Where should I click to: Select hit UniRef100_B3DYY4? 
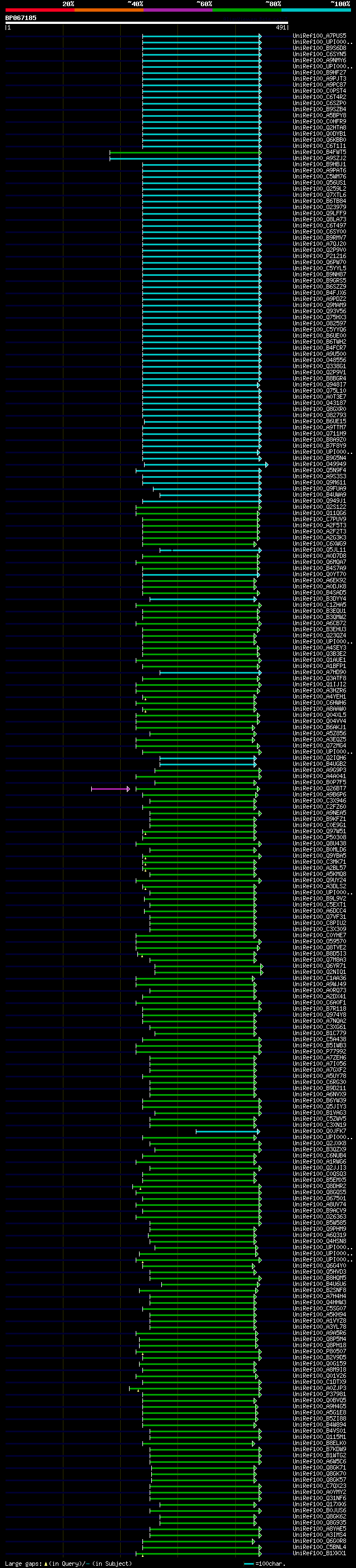(319, 599)
